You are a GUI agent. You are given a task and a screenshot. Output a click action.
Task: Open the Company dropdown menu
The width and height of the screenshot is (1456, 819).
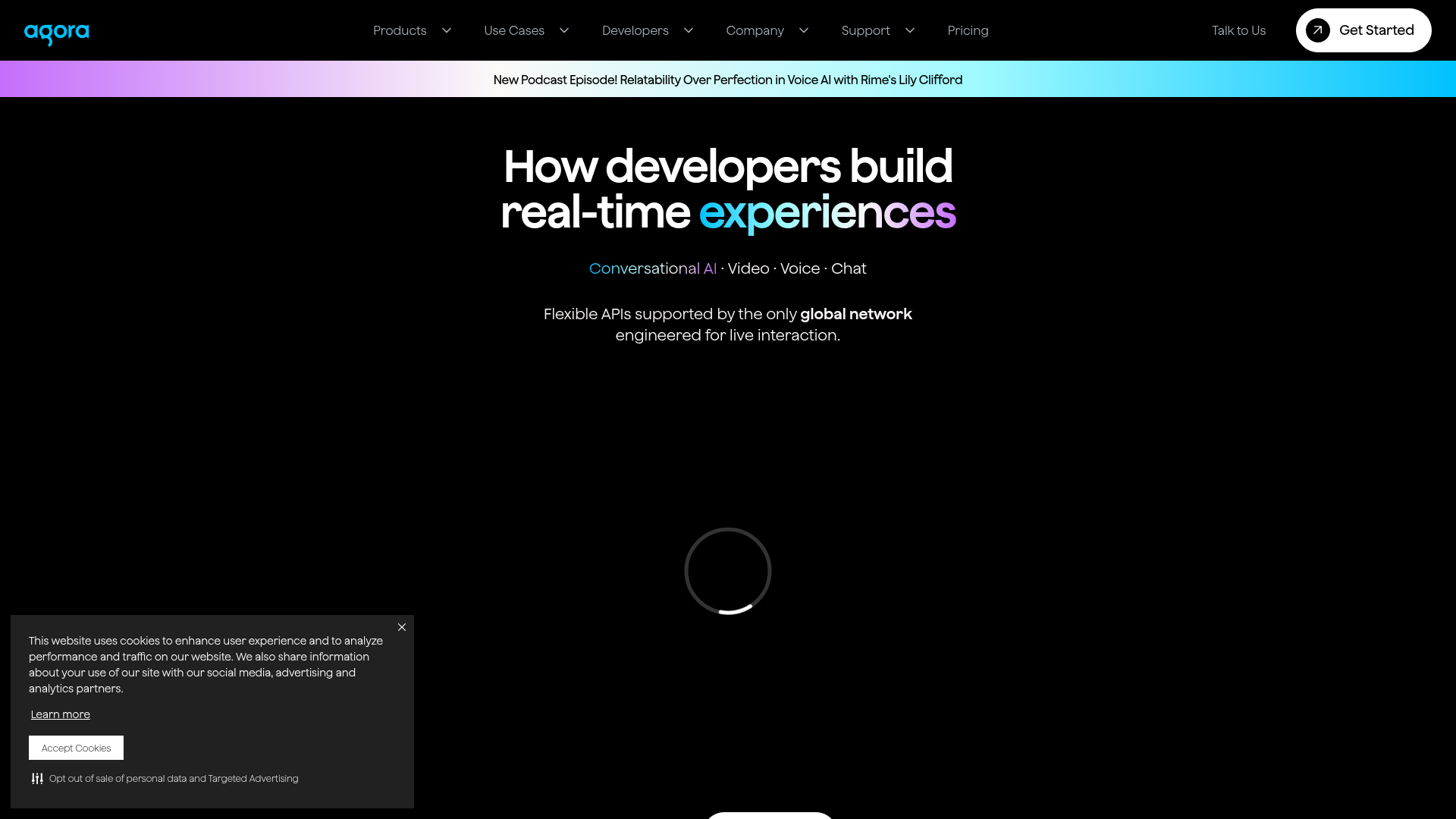(767, 30)
